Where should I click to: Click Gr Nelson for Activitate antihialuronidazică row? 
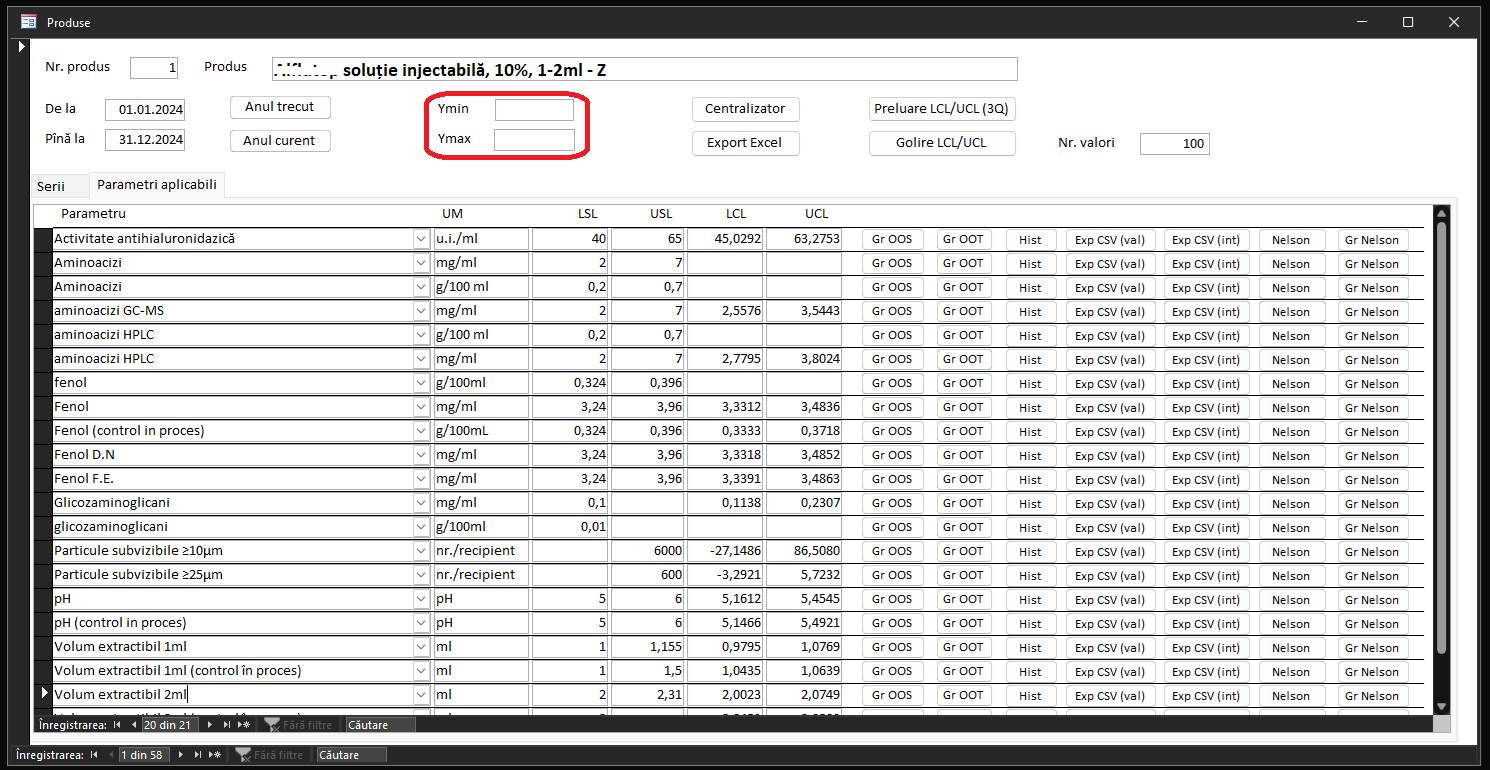pos(1373,239)
